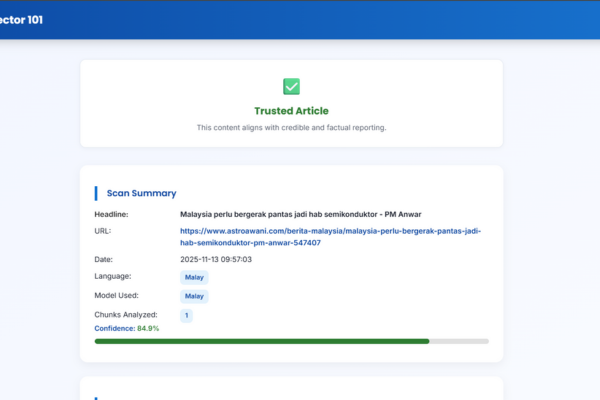Click the blue accent bar beside Scan Summary
This screenshot has height=400, width=600.
[96, 193]
